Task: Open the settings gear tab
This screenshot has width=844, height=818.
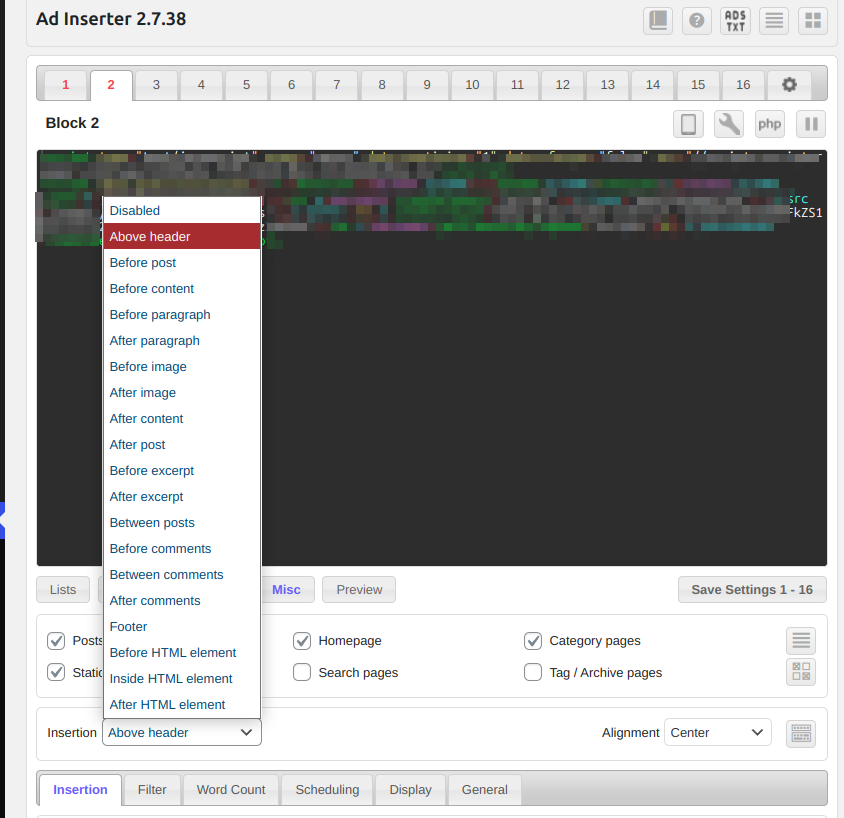Action: coord(789,85)
